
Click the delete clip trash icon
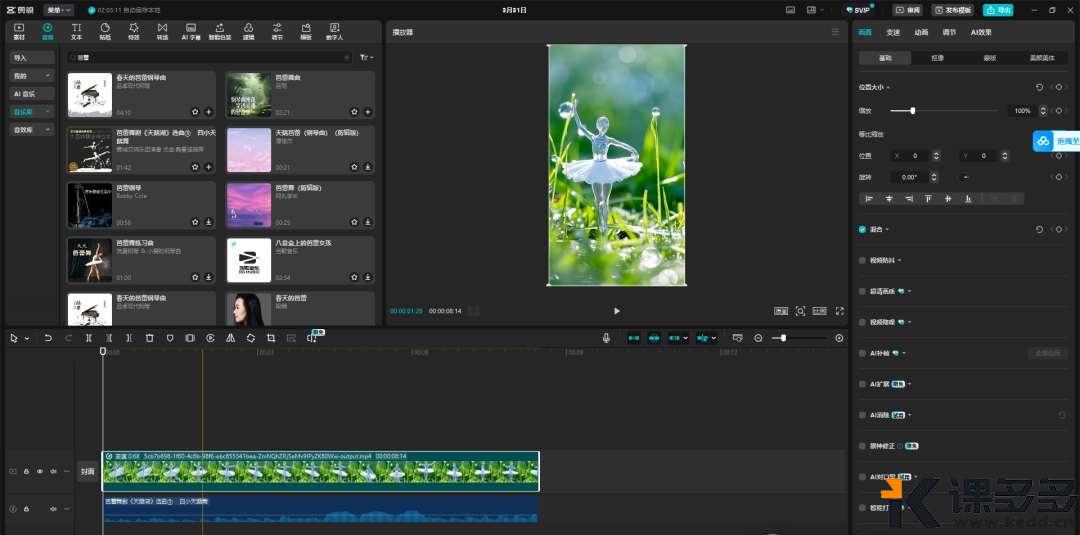point(149,338)
